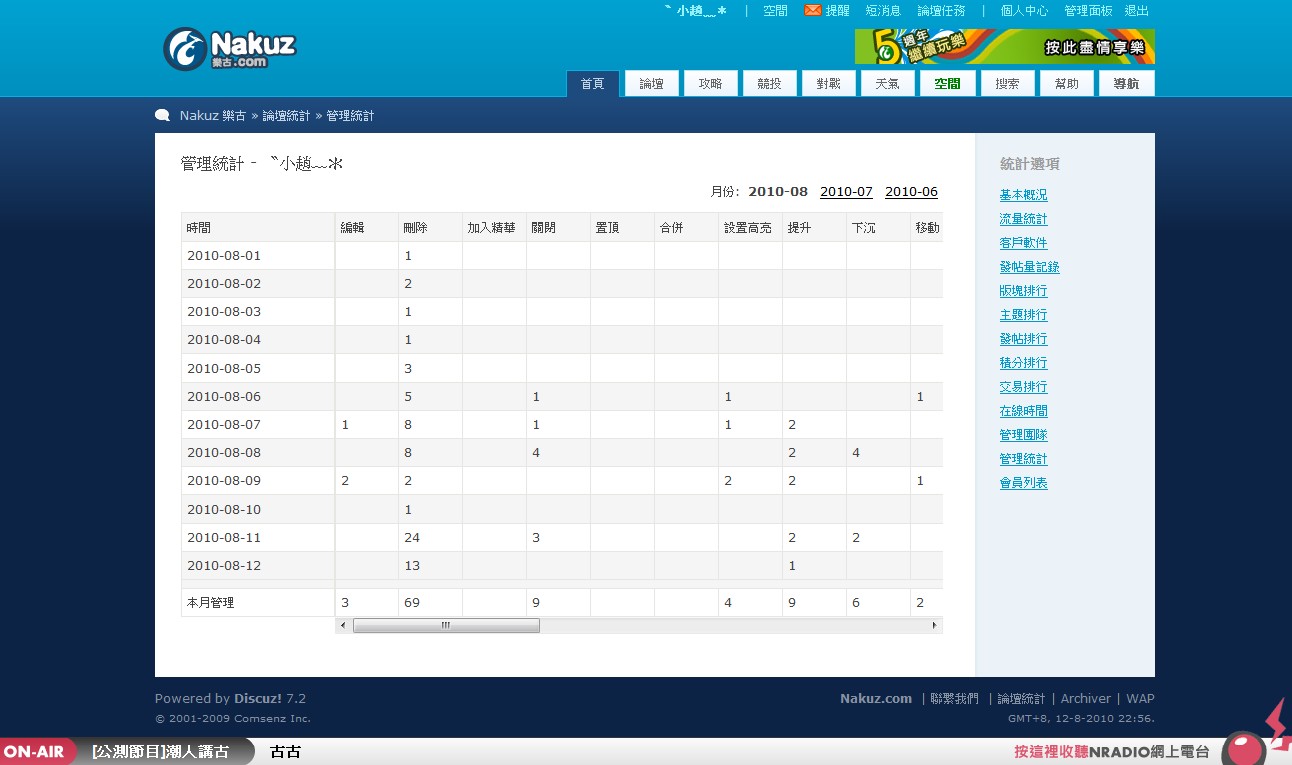Screen dimensions: 1292x765
Task: Click the 本月管理 total row label
Action: tap(258, 603)
